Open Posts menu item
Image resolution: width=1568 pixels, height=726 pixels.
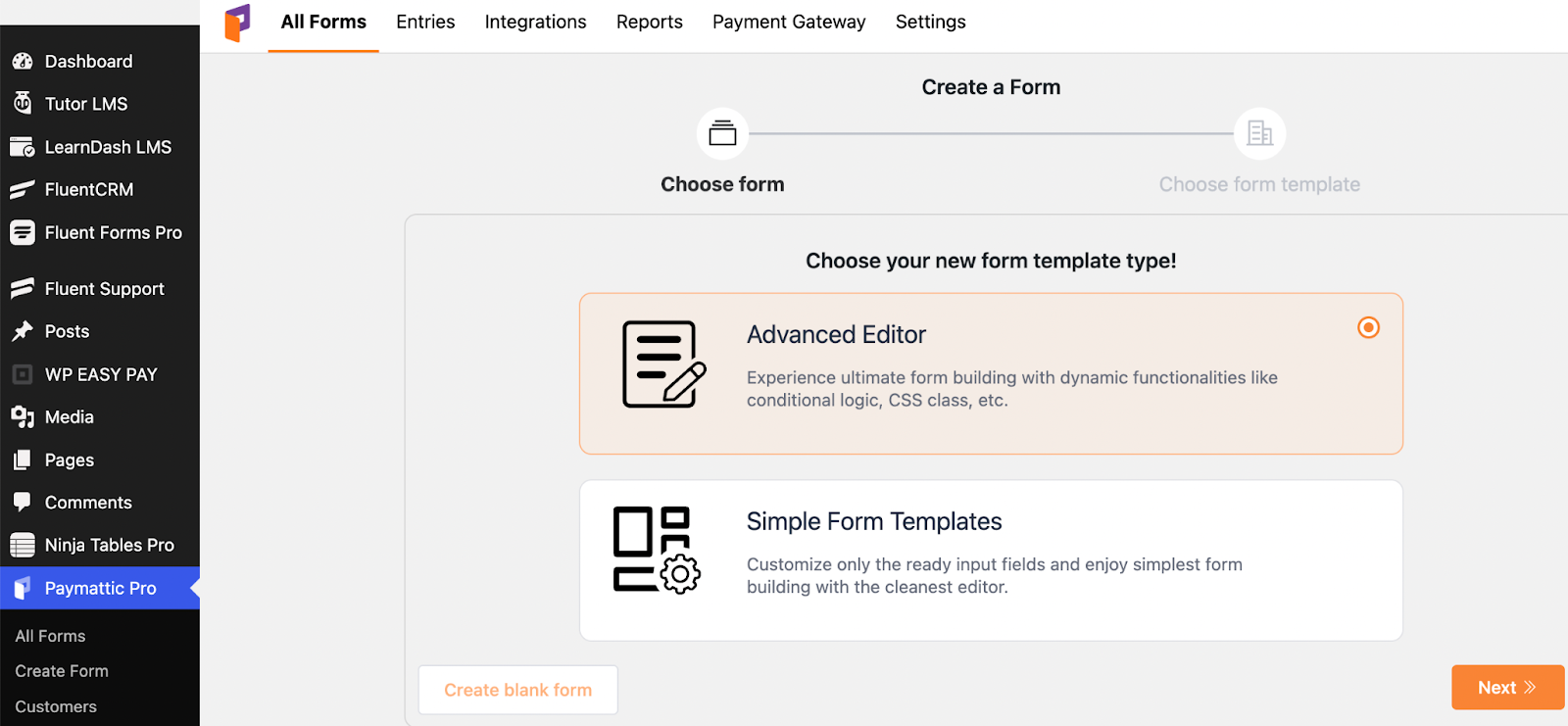(x=100, y=331)
